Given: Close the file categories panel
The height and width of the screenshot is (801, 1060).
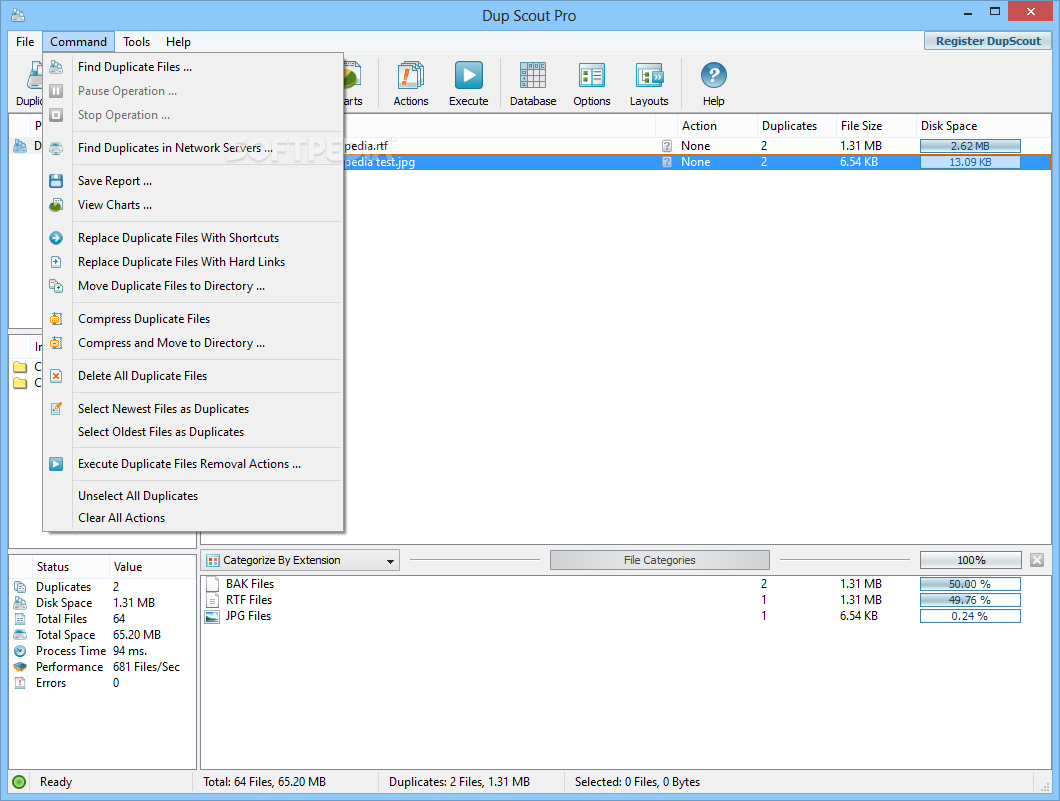Looking at the screenshot, I should click(1037, 560).
